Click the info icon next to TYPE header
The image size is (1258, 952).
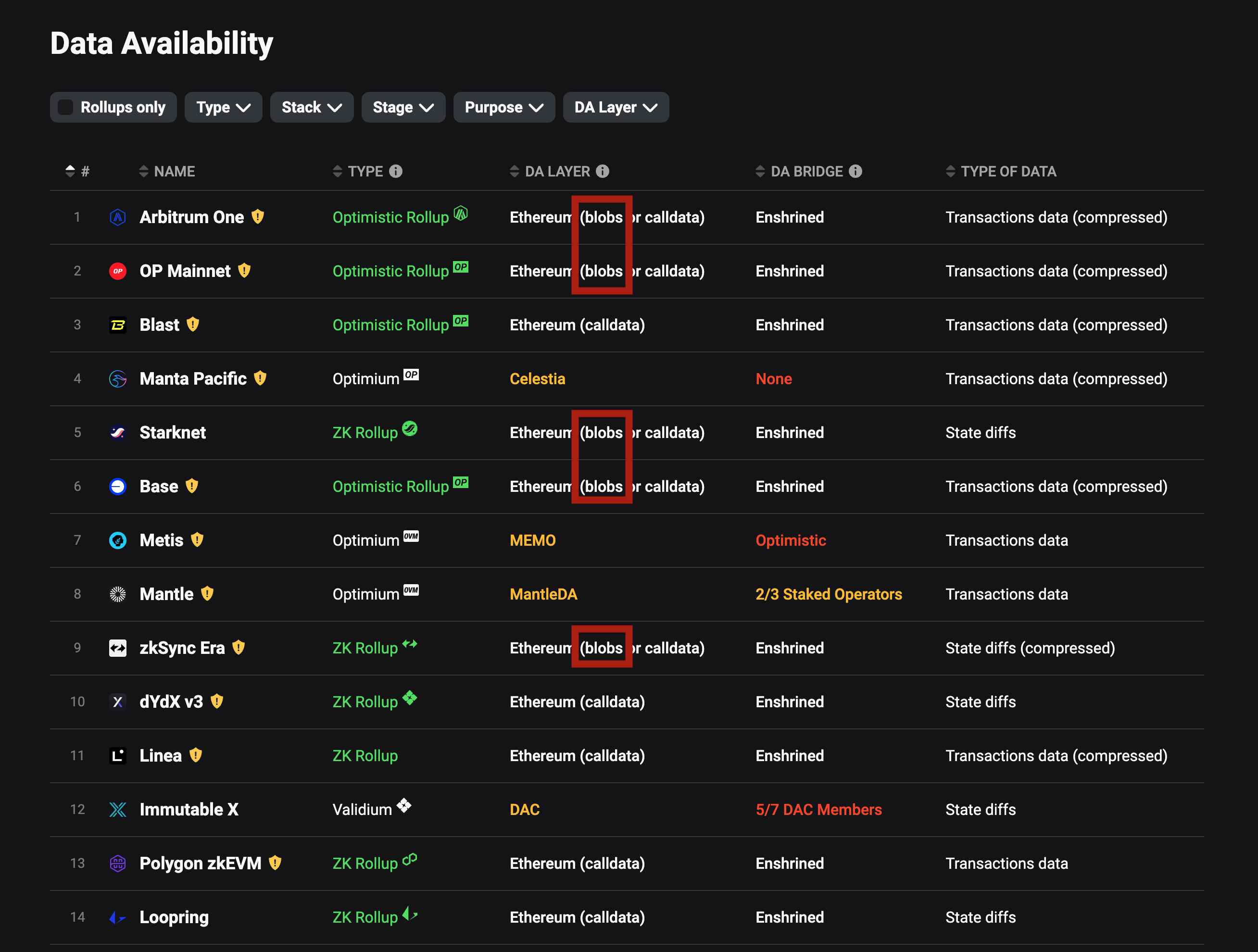coord(396,171)
